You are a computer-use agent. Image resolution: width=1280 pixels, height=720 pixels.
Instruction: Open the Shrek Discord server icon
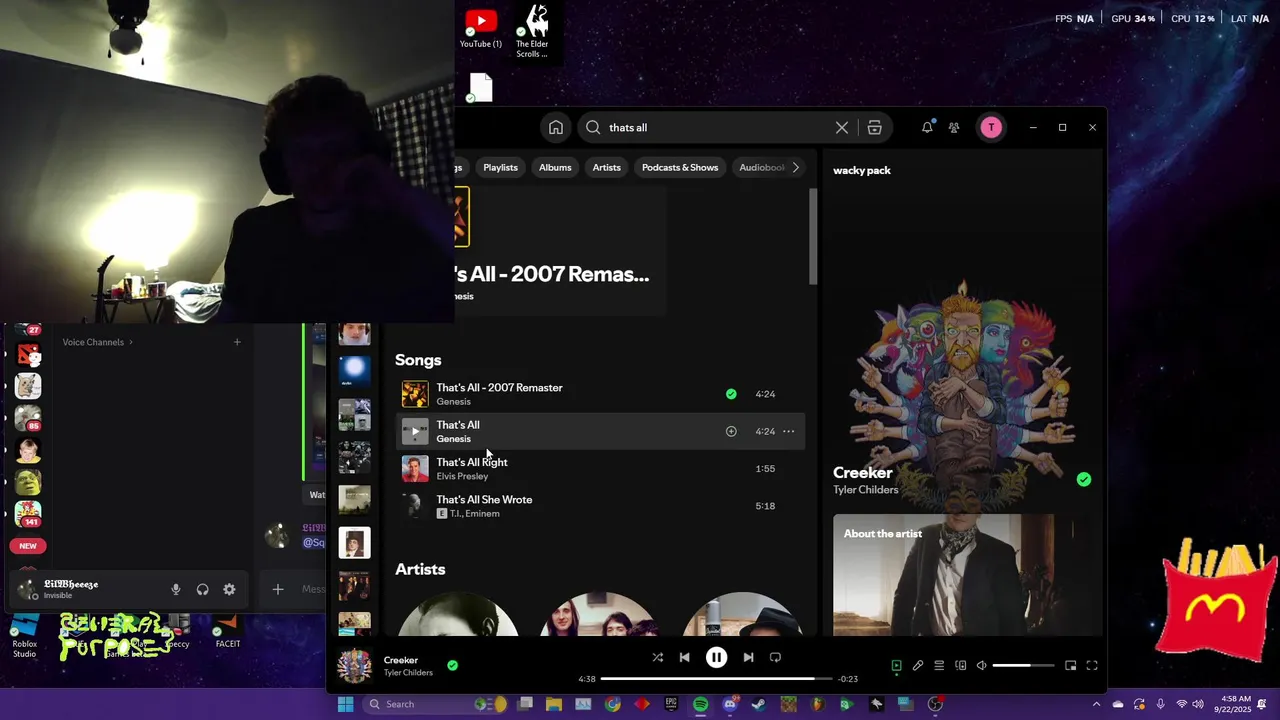[28, 482]
